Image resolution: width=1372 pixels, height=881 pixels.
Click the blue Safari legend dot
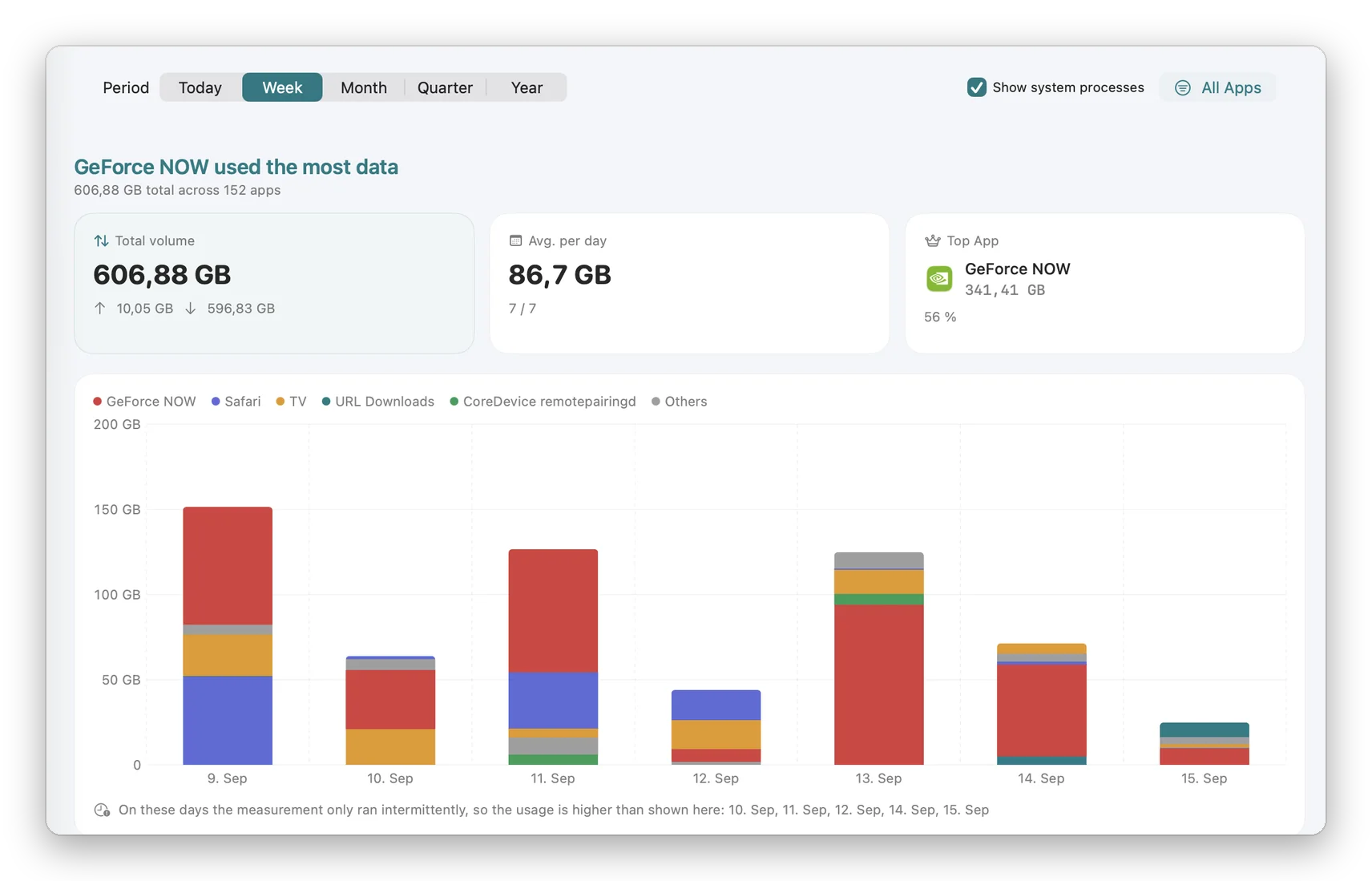[216, 402]
